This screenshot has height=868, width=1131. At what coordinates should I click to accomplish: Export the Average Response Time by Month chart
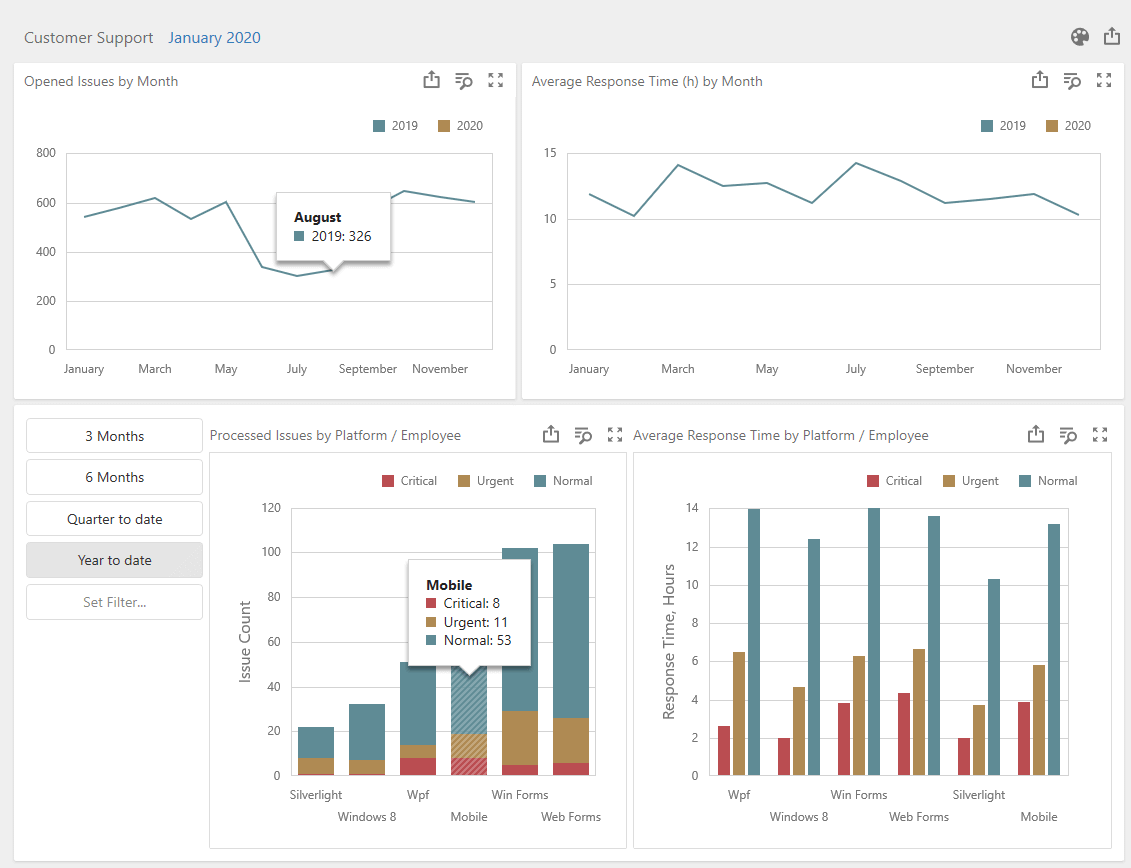[x=1039, y=80]
